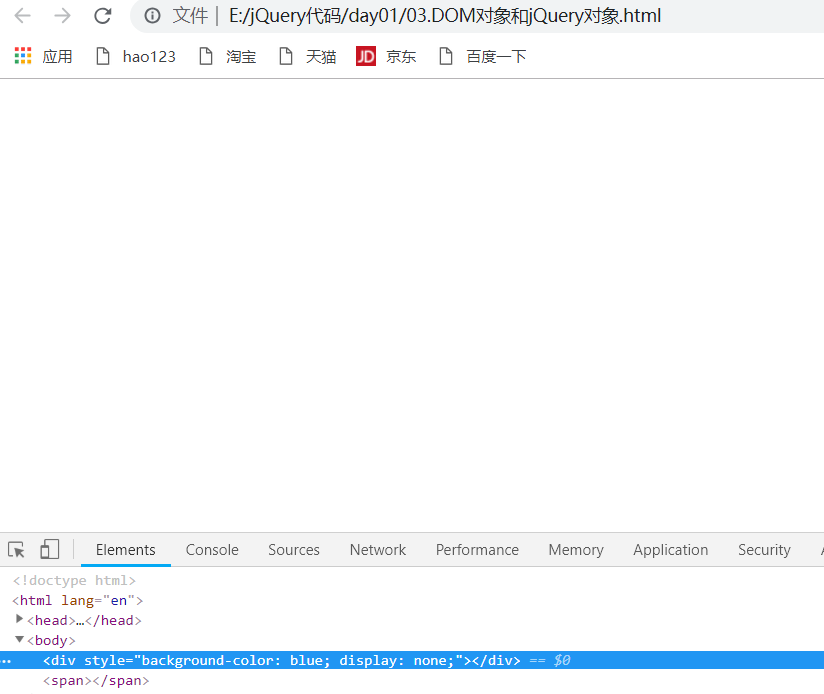This screenshot has height=694, width=824.
Task: Collapse the body node in DOM tree
Action: click(19, 639)
